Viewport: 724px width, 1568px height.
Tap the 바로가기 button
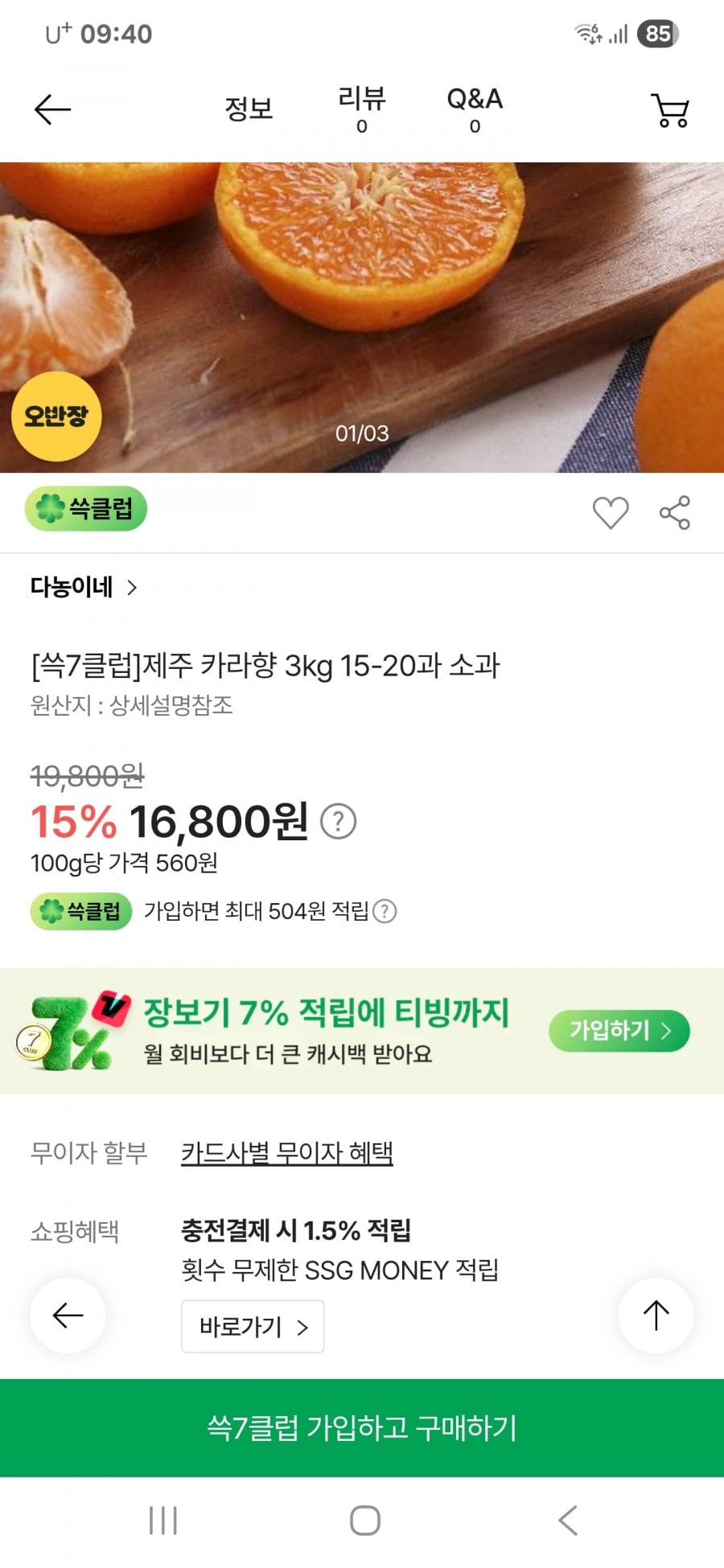pyautogui.click(x=253, y=1326)
